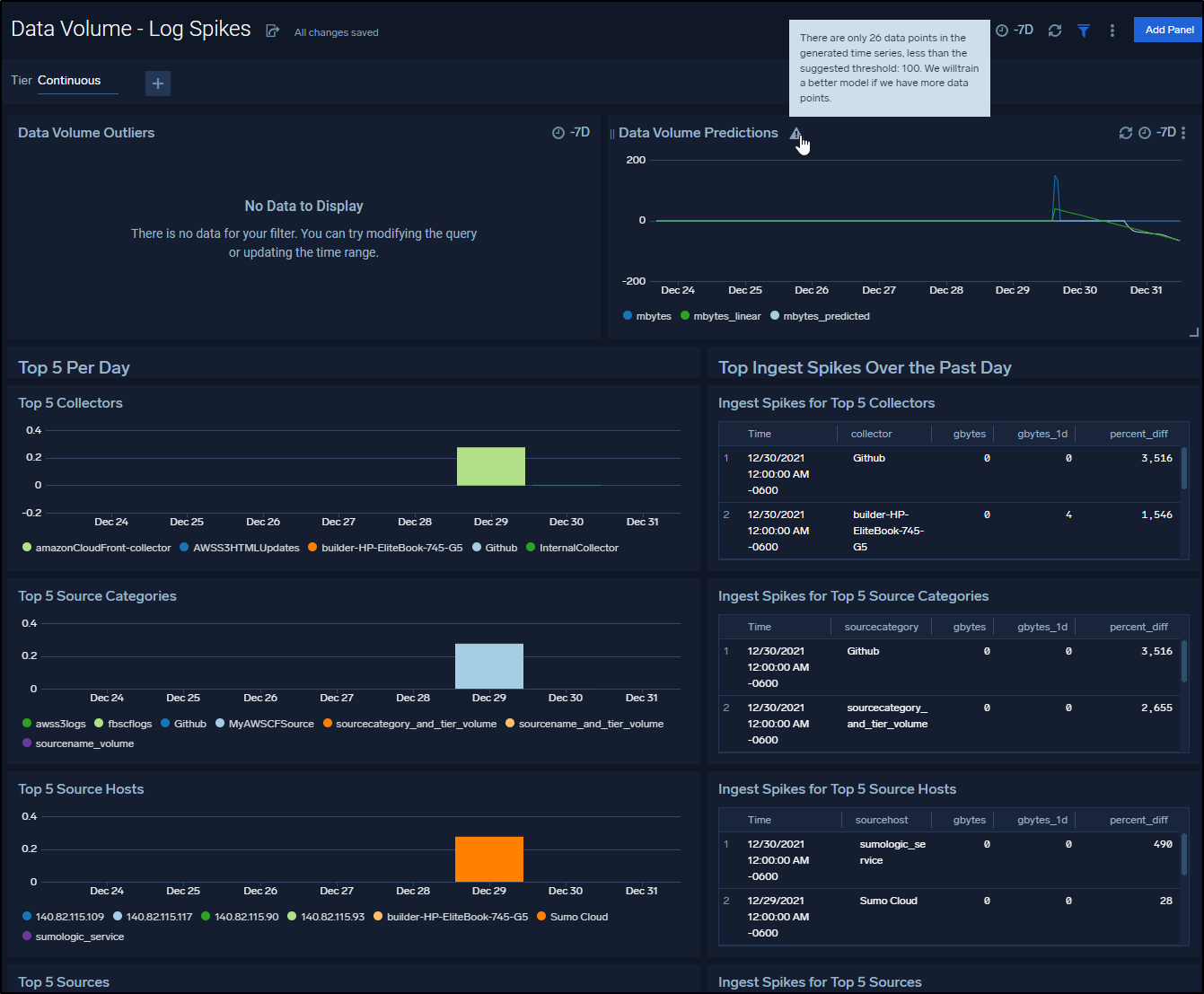Open the dashboard filter icon
Viewport: 1204px width, 994px height.
[x=1084, y=31]
